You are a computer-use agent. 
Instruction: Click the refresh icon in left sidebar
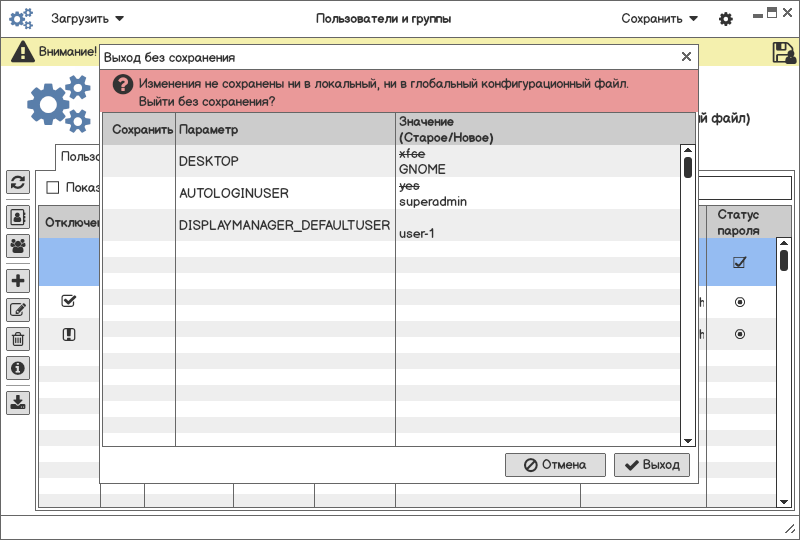point(18,181)
